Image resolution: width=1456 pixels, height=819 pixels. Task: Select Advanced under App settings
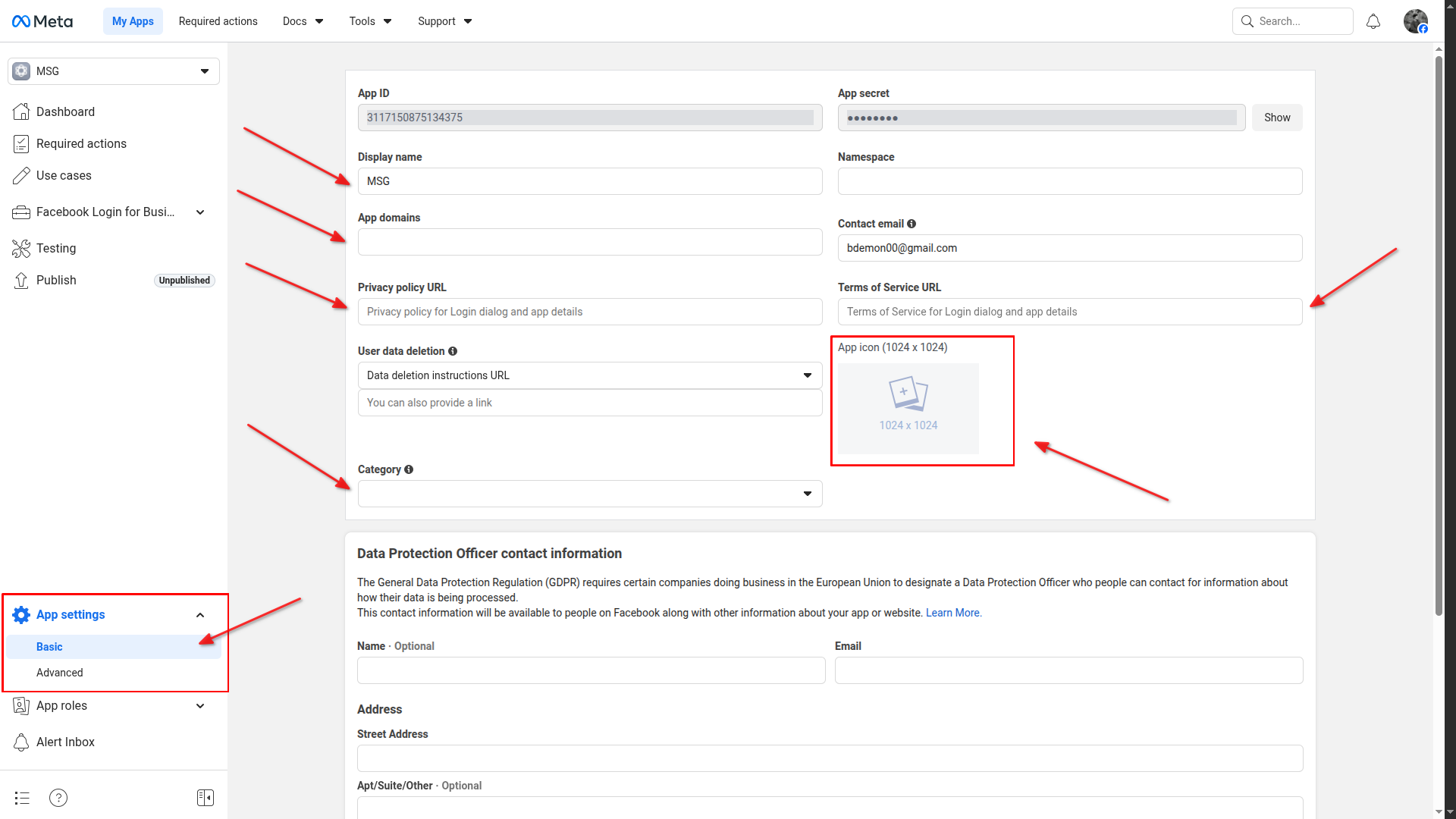coord(60,673)
